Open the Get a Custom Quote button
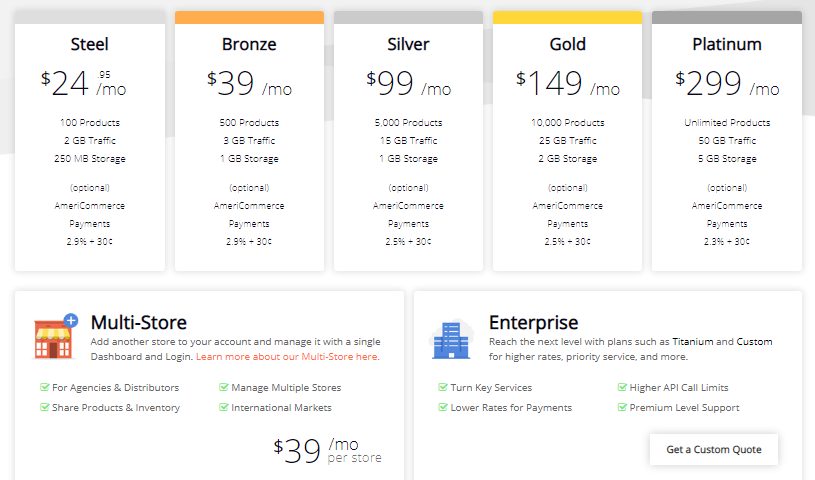The image size is (815, 480). (714, 449)
